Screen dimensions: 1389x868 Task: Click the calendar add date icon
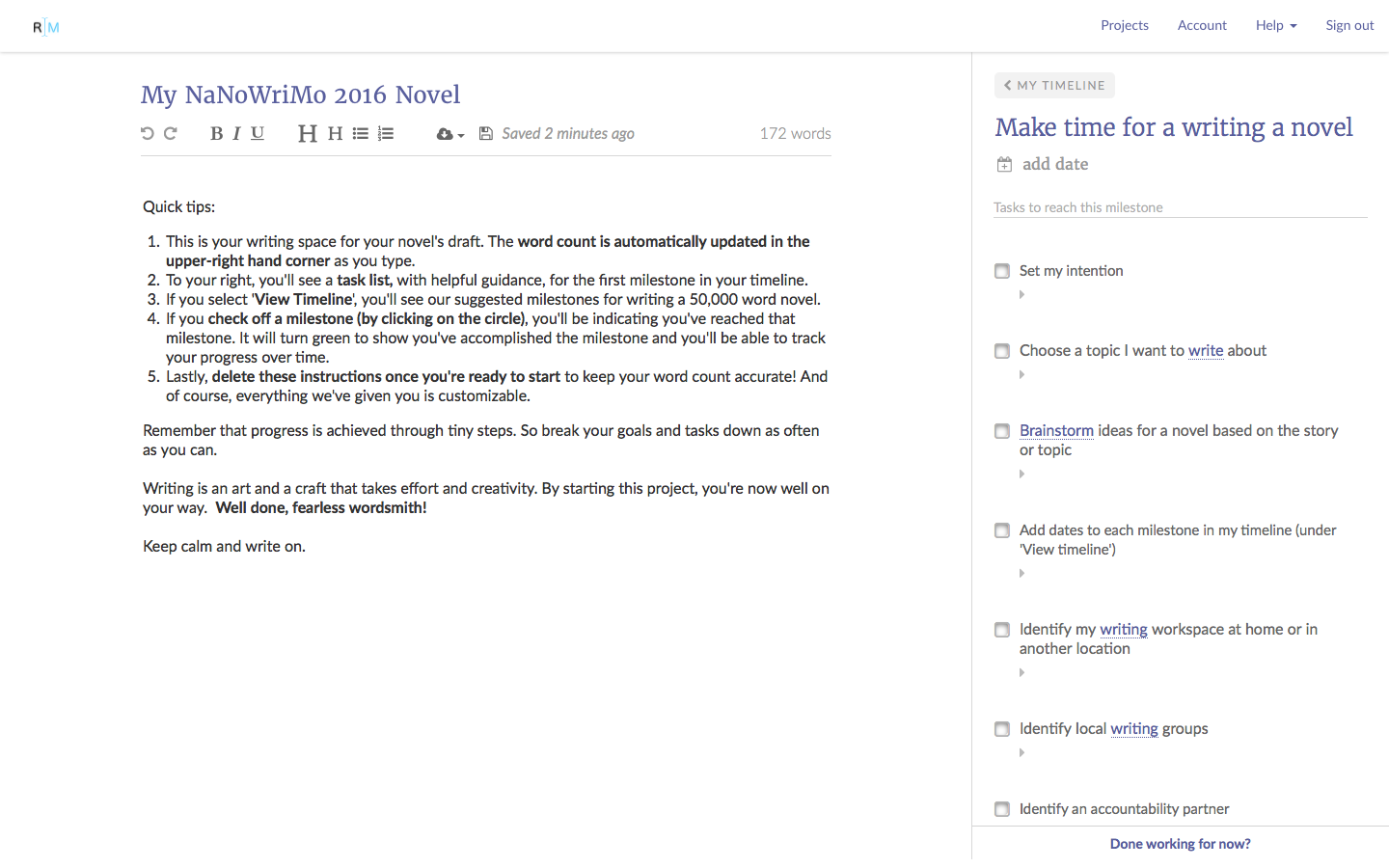[1004, 164]
